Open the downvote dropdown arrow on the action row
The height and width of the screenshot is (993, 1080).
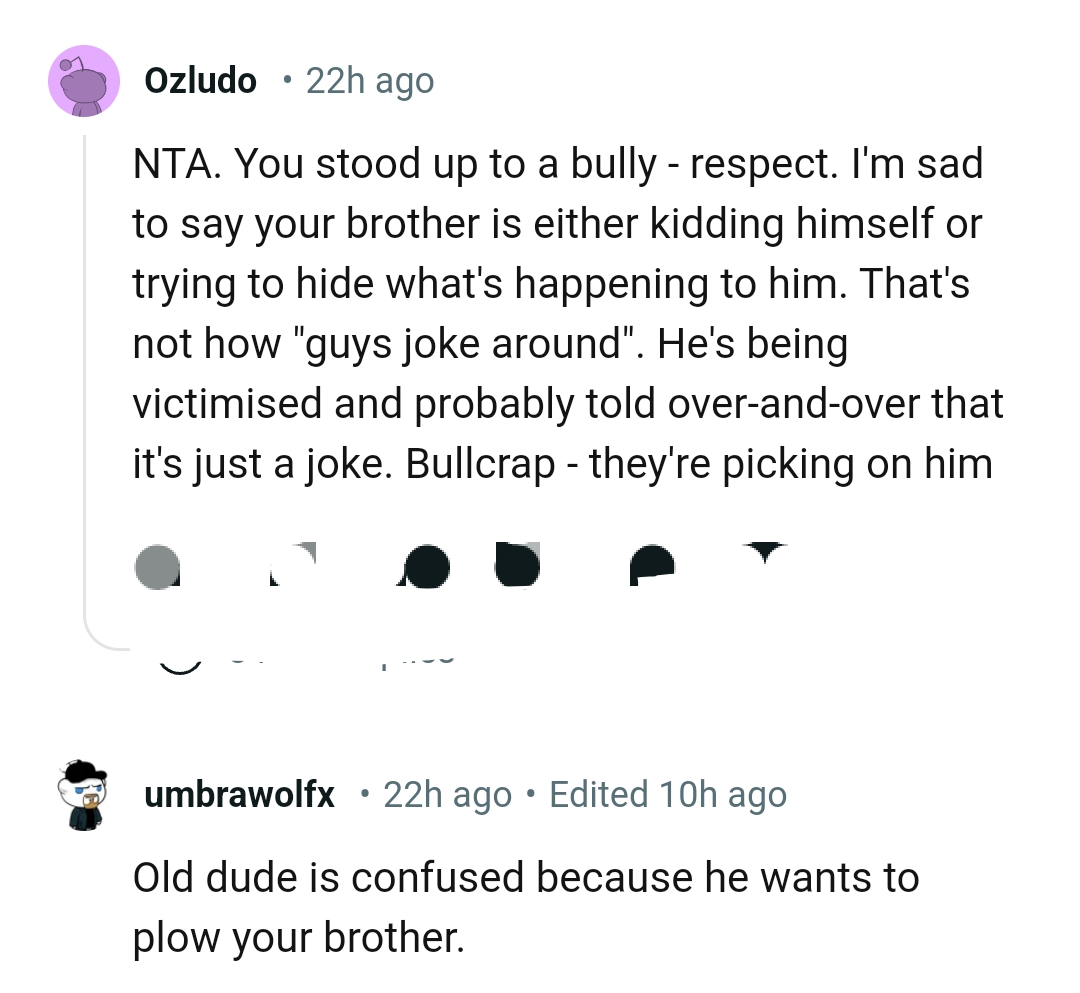[x=765, y=560]
